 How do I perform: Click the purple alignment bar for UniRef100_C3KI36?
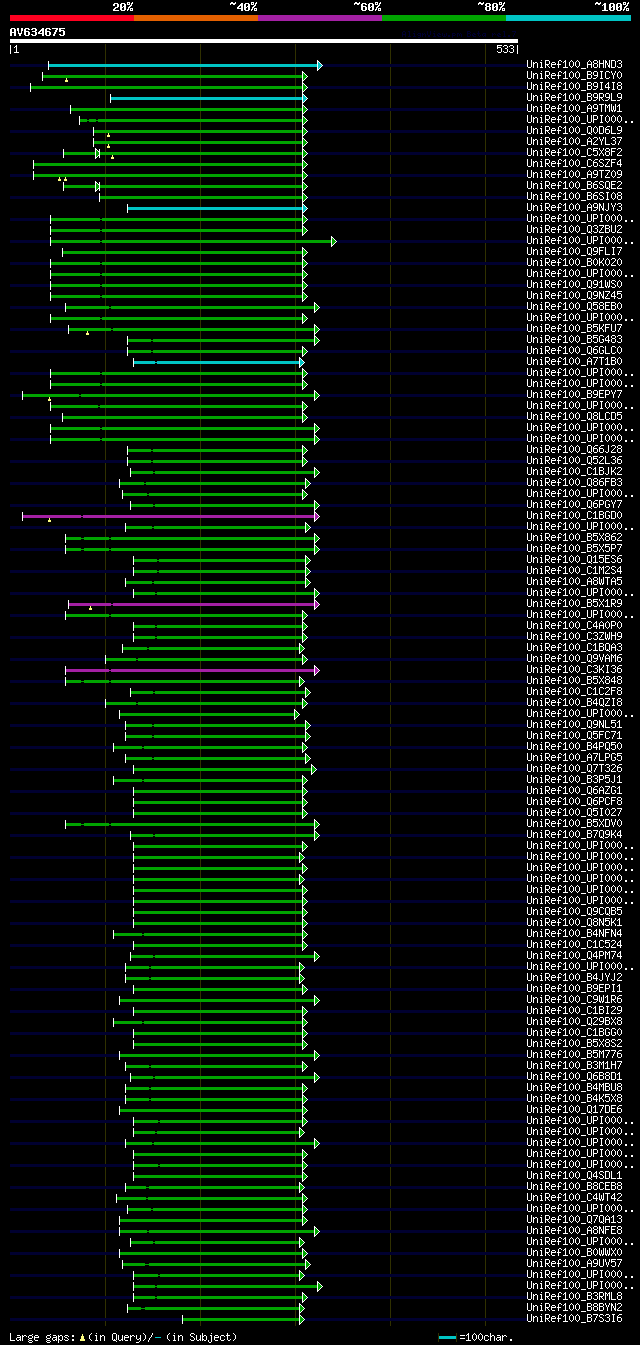(x=192, y=670)
